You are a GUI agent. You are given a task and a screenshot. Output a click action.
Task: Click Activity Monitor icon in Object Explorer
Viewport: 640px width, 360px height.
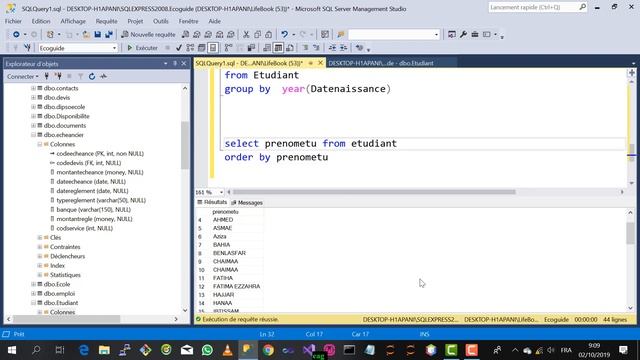point(104,76)
